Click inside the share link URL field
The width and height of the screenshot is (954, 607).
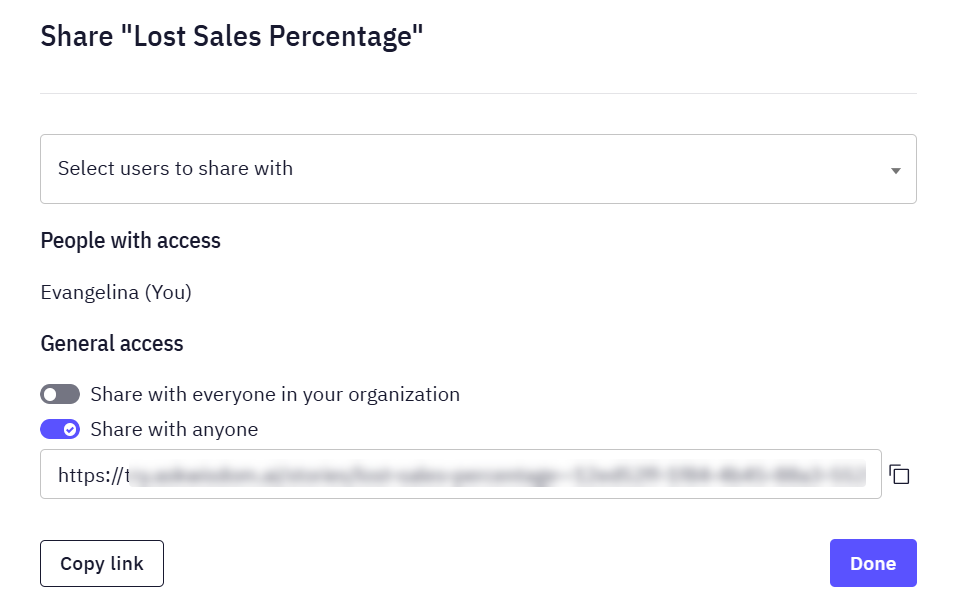click(x=461, y=474)
